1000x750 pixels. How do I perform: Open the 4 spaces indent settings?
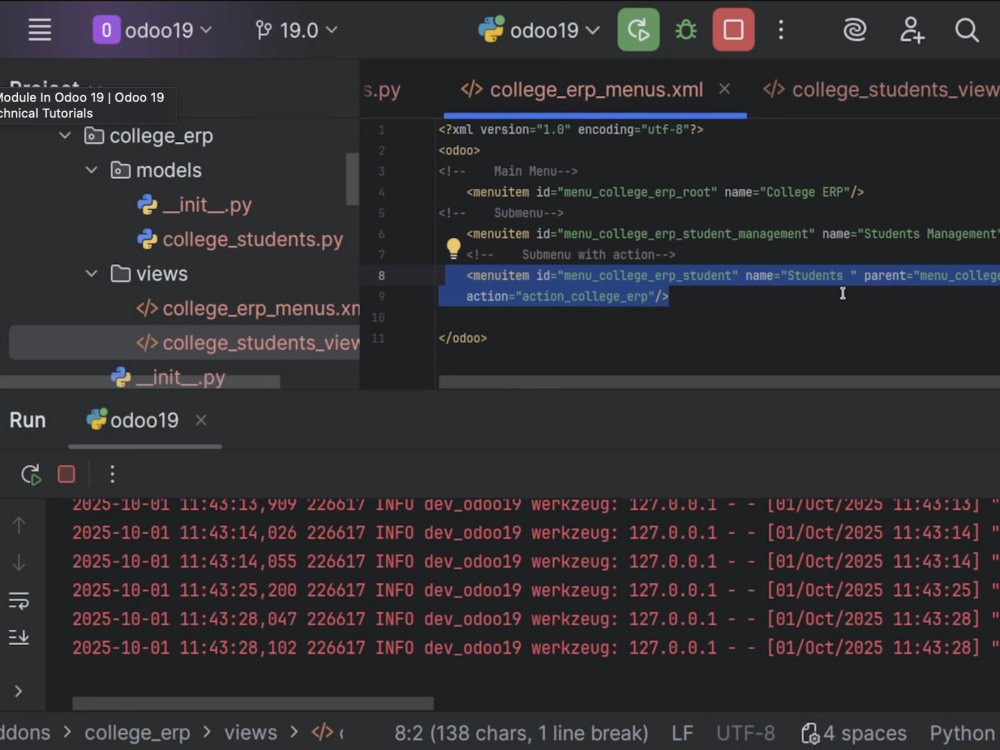click(854, 733)
